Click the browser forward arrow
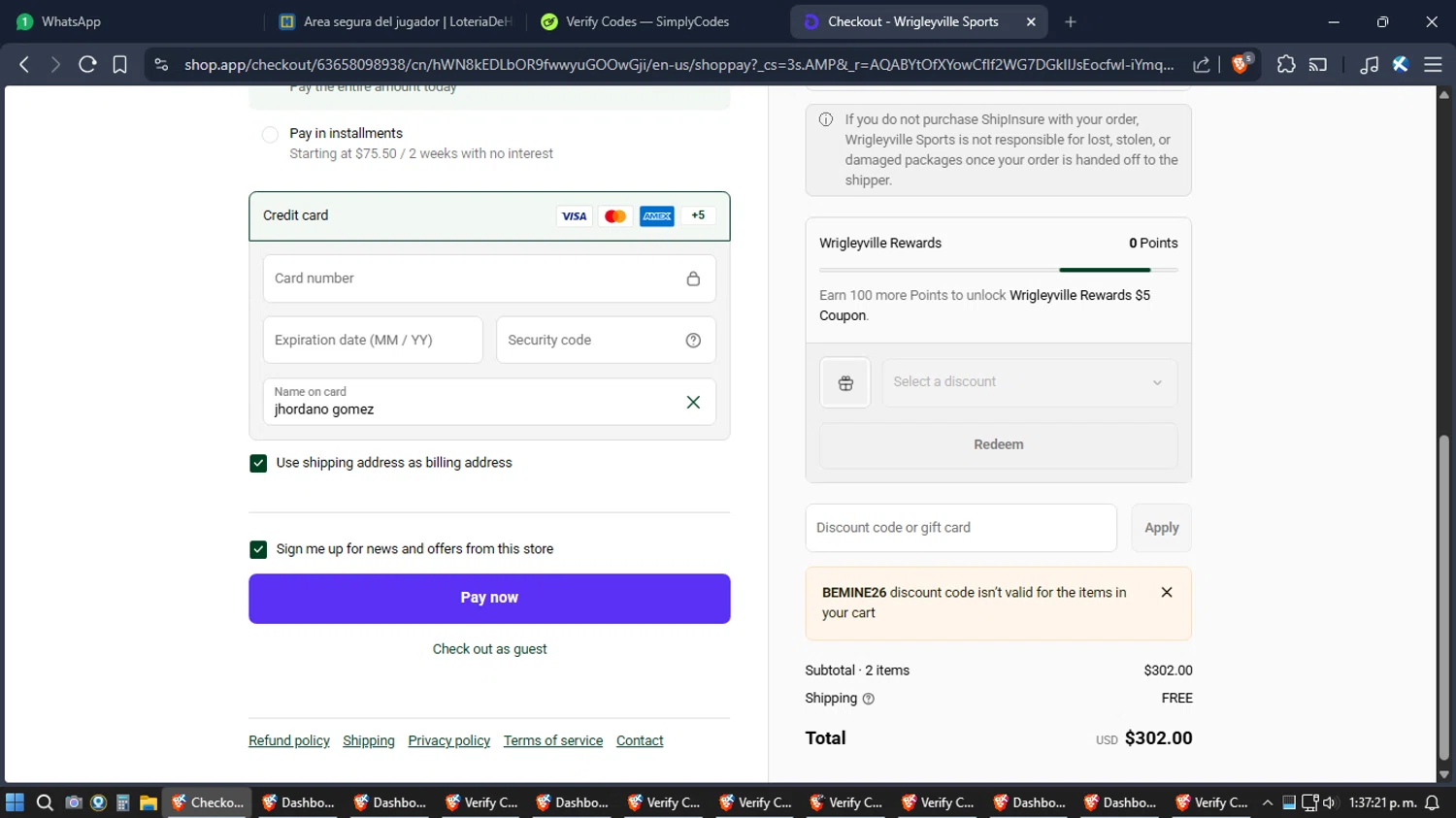 click(55, 64)
